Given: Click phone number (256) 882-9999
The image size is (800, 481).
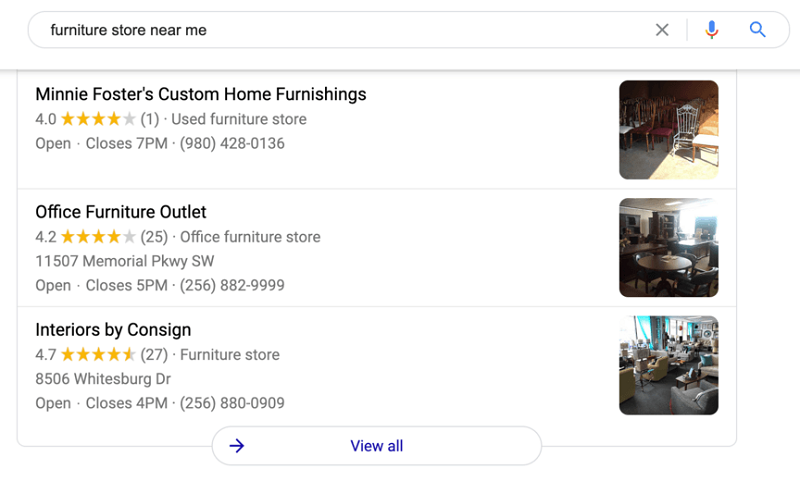Looking at the screenshot, I should click(x=232, y=285).
